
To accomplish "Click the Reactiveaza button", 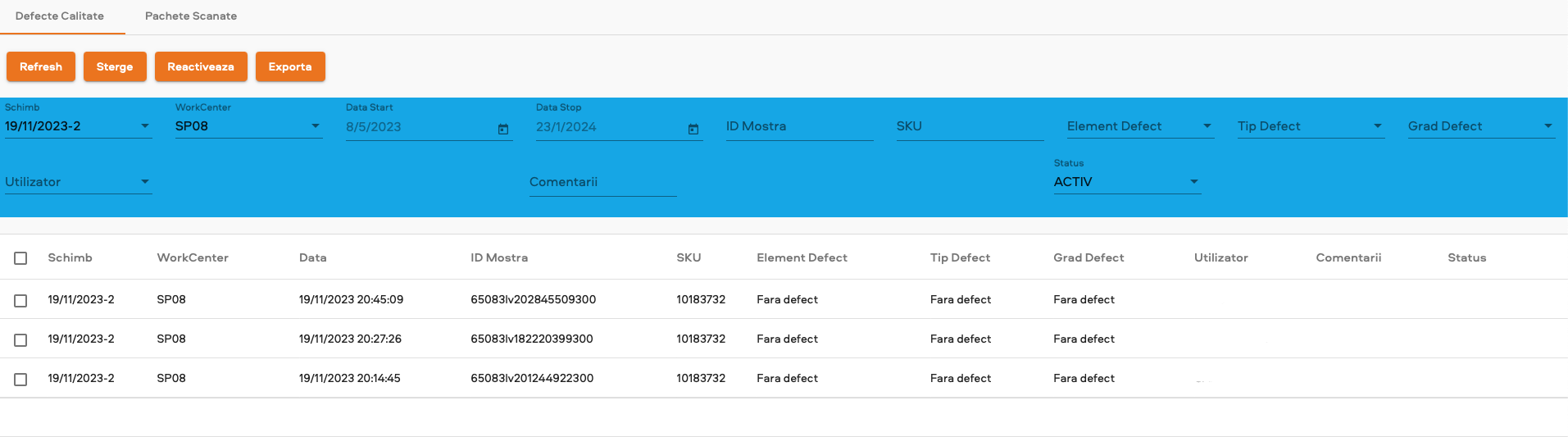I will (201, 67).
